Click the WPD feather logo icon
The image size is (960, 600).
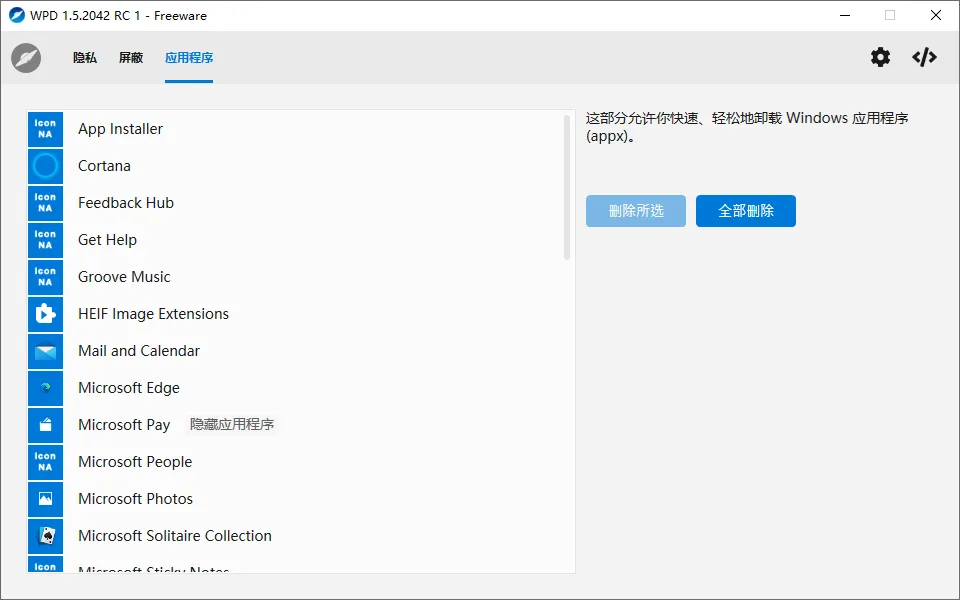(x=26, y=58)
